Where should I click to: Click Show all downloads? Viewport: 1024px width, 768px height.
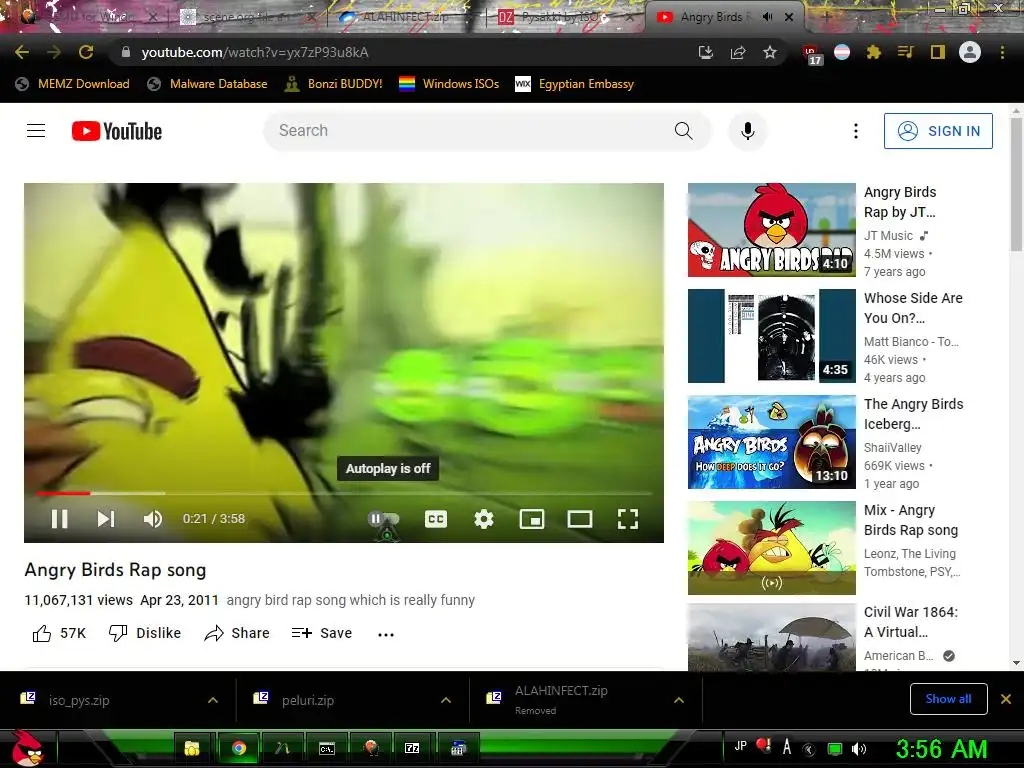point(948,699)
